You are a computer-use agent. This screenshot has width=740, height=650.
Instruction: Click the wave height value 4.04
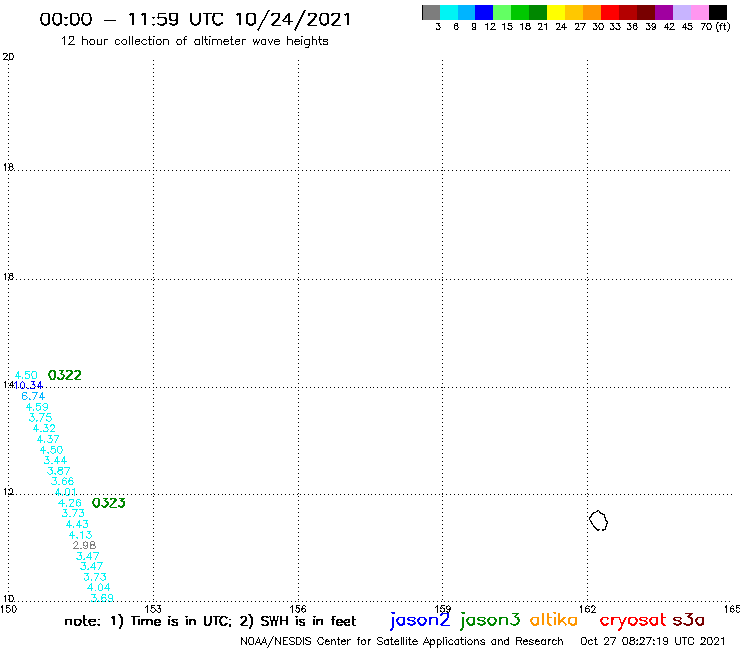[x=99, y=588]
